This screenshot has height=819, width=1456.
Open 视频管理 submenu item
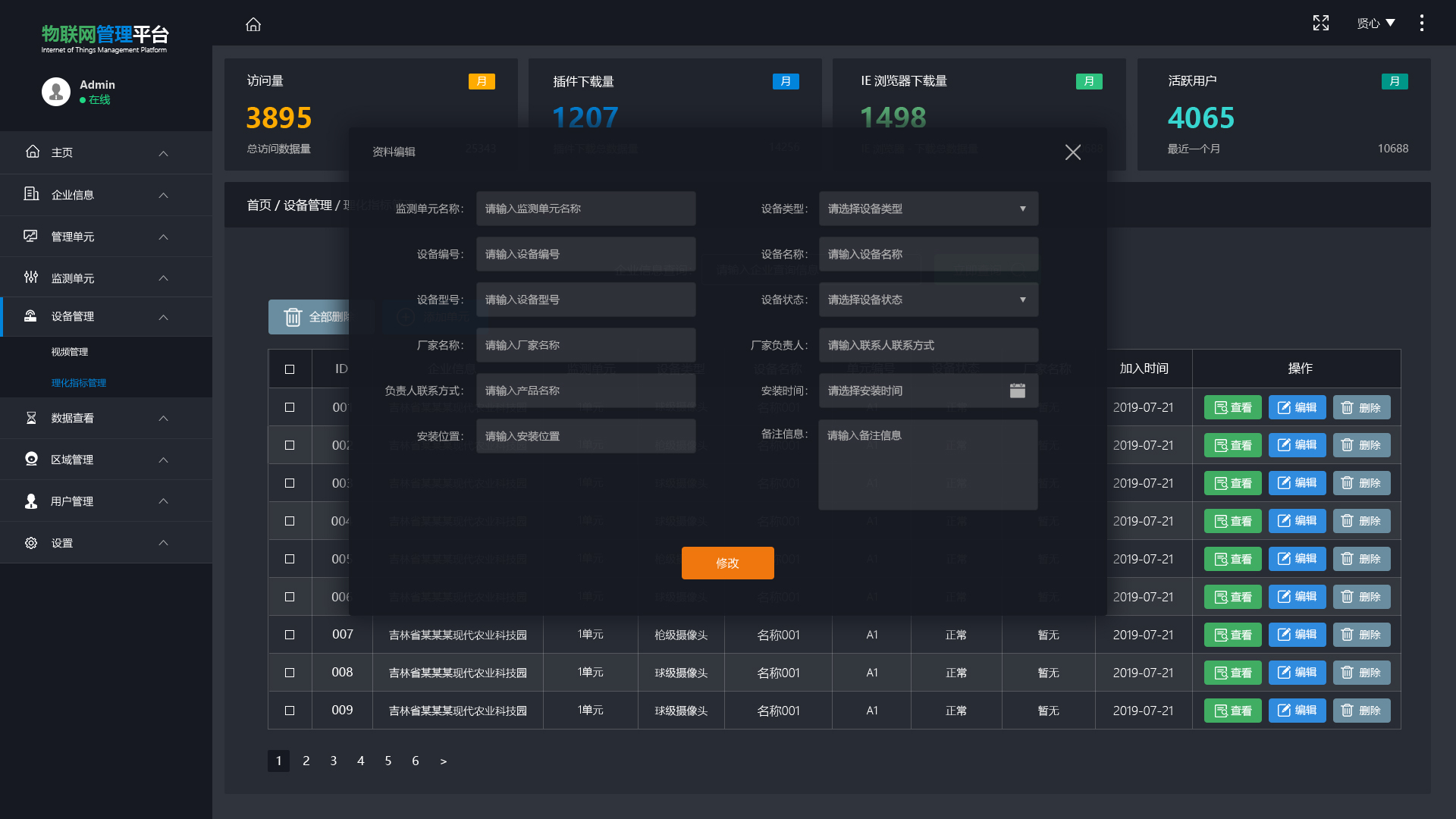(x=70, y=352)
